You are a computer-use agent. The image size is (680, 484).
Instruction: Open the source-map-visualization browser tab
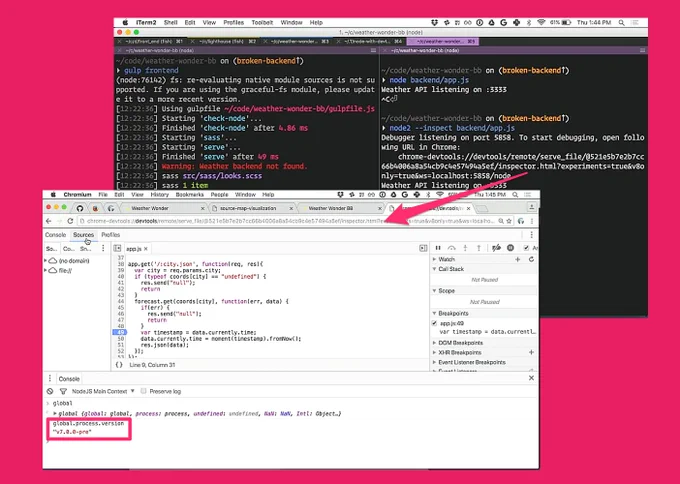tap(252, 208)
